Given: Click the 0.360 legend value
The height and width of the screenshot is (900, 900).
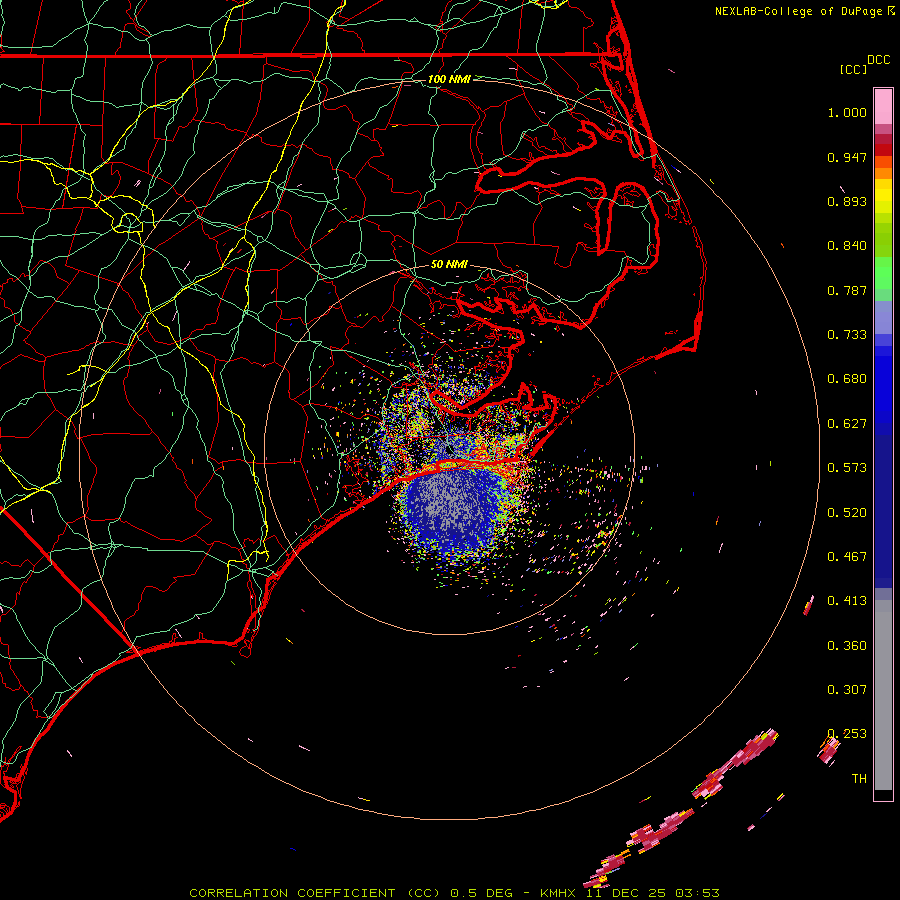Looking at the screenshot, I should [847, 646].
